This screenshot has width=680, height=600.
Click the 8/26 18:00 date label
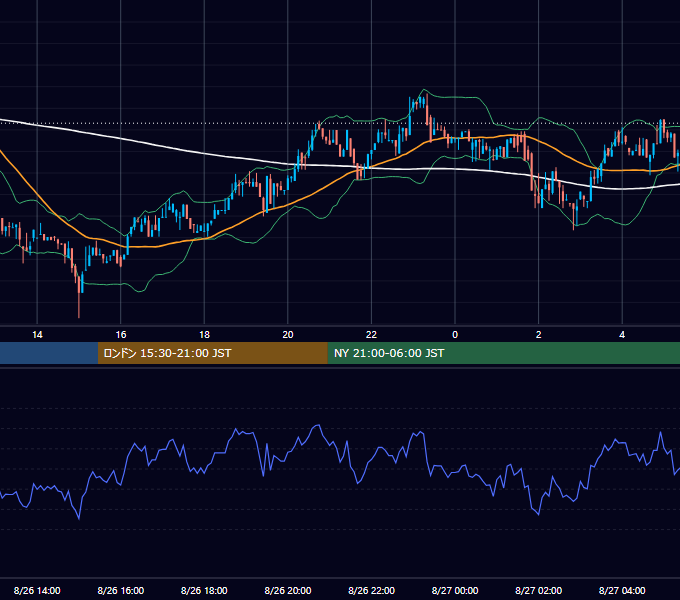(x=204, y=590)
